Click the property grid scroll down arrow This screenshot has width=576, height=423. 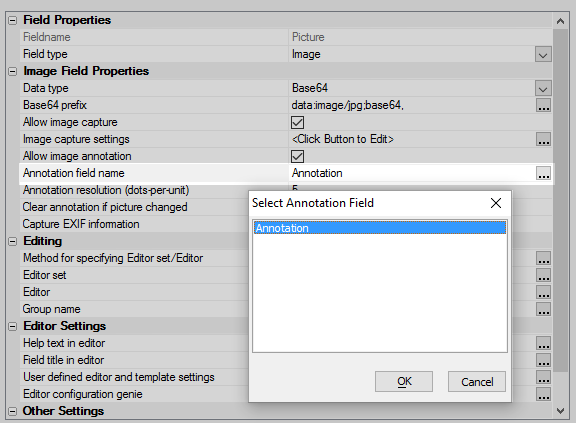pos(561,411)
